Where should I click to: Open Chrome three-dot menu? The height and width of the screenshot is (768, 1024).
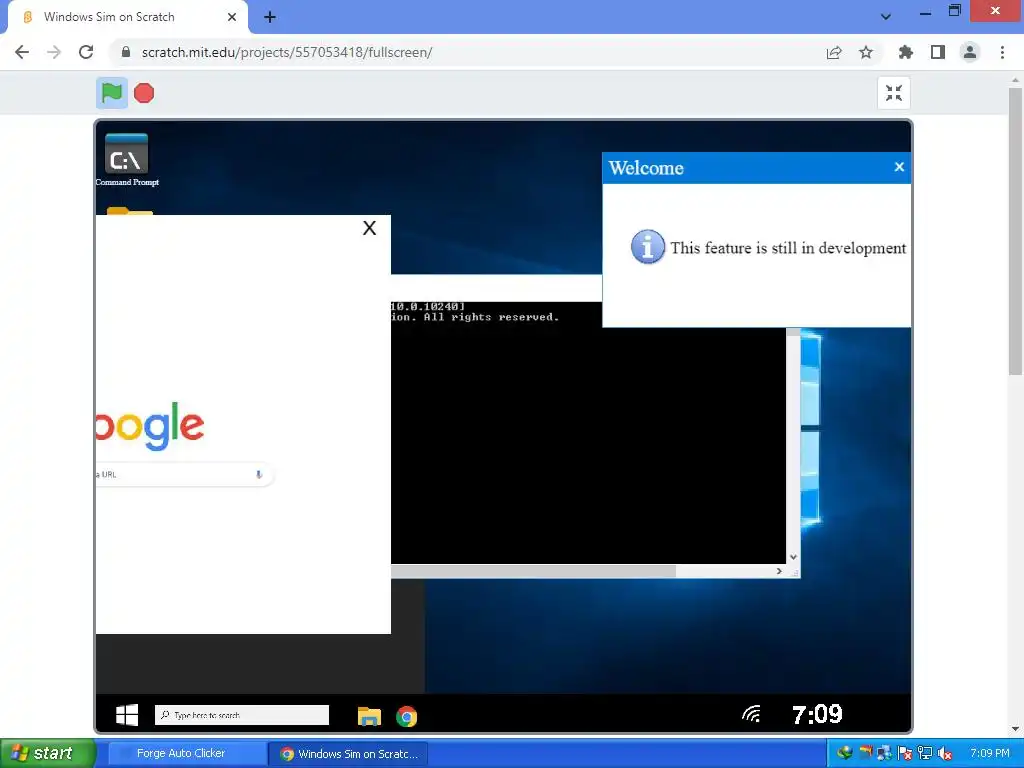click(x=1002, y=52)
